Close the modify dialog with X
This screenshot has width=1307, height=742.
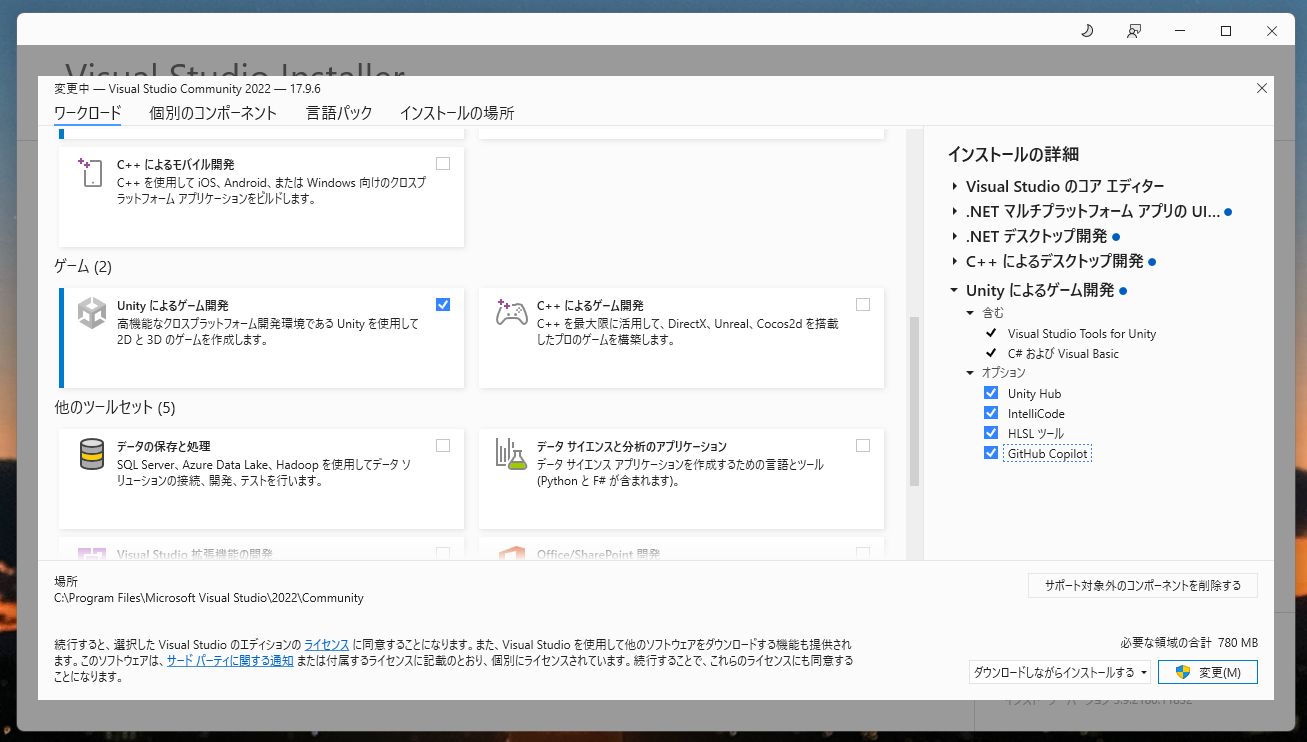point(1262,88)
